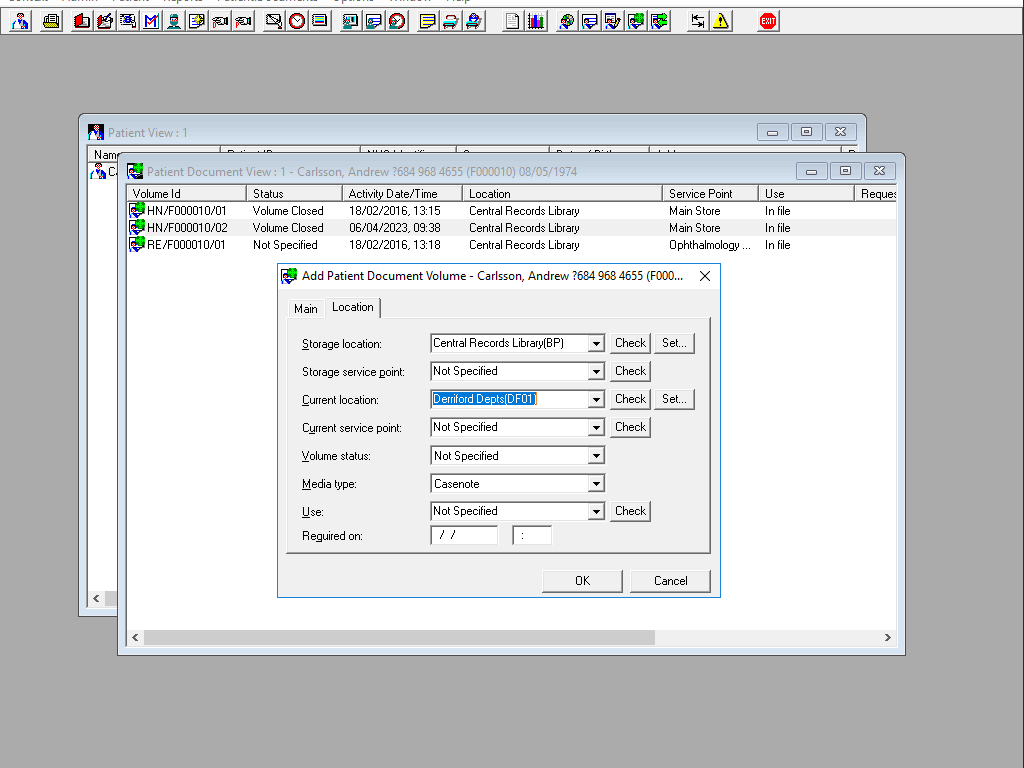Open the Volume status dropdown
This screenshot has width=1024, height=768.
click(596, 456)
